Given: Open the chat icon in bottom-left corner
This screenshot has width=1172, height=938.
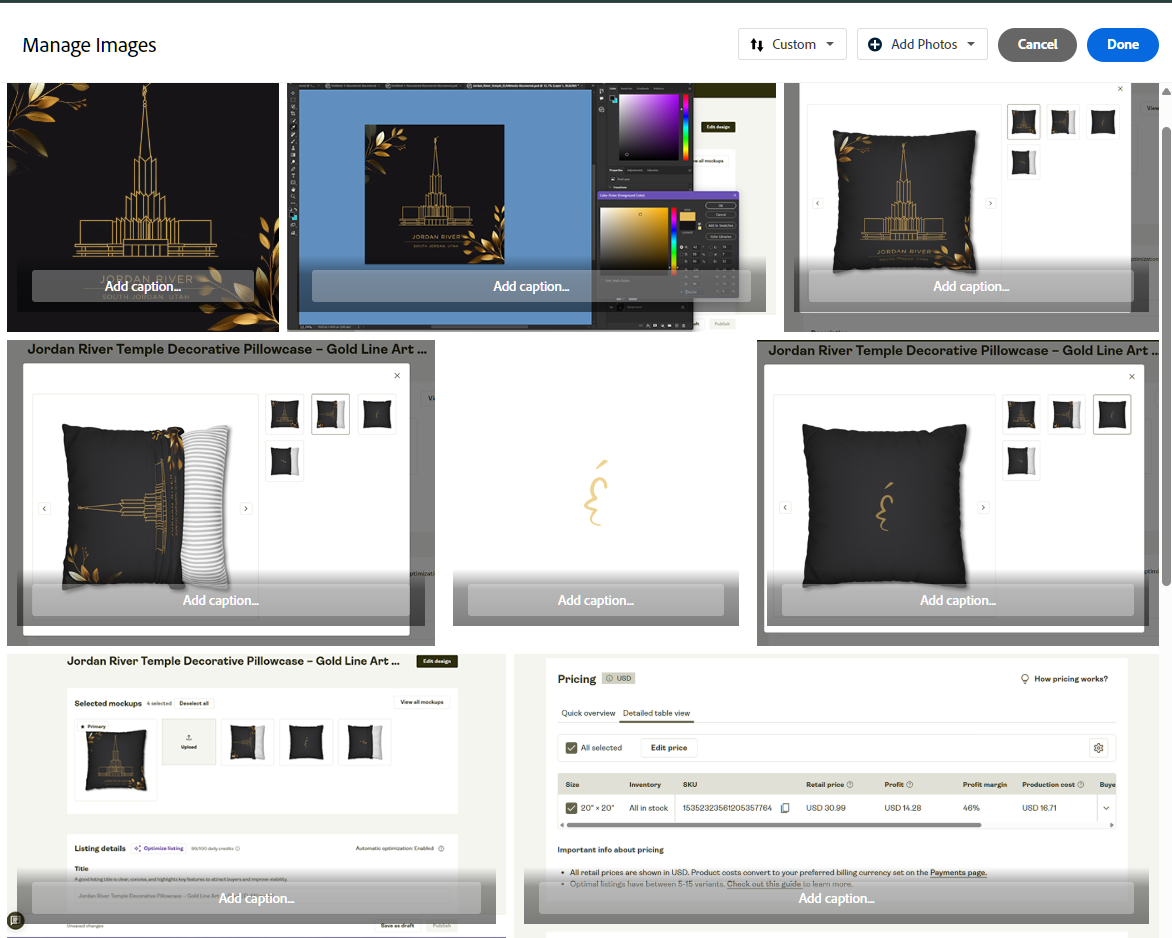Looking at the screenshot, I should tap(16, 920).
